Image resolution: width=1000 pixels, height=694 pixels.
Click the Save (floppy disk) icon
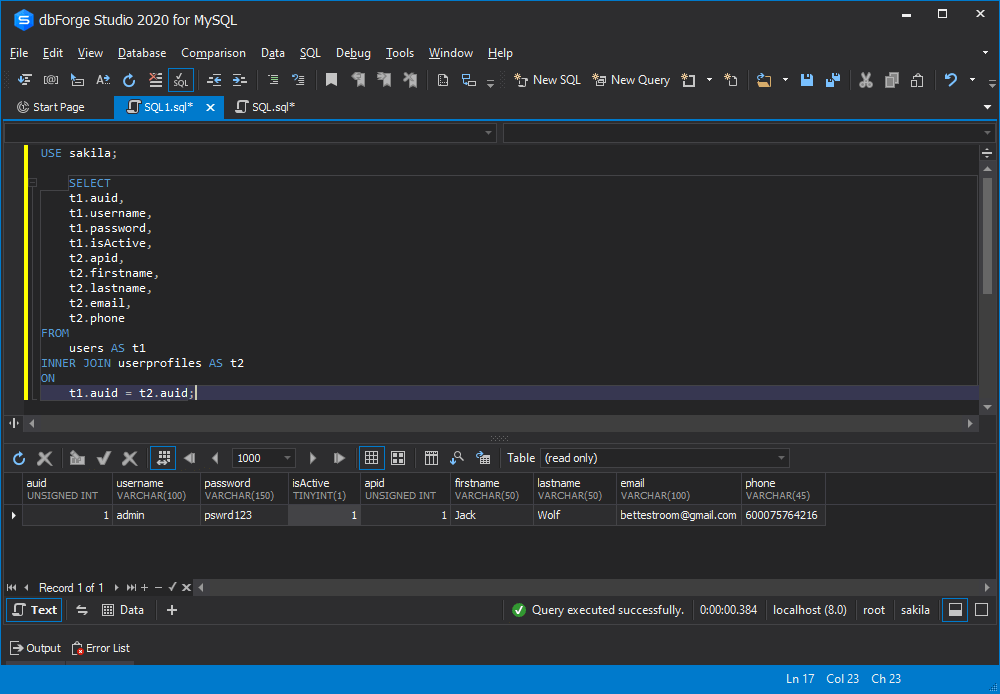(807, 80)
